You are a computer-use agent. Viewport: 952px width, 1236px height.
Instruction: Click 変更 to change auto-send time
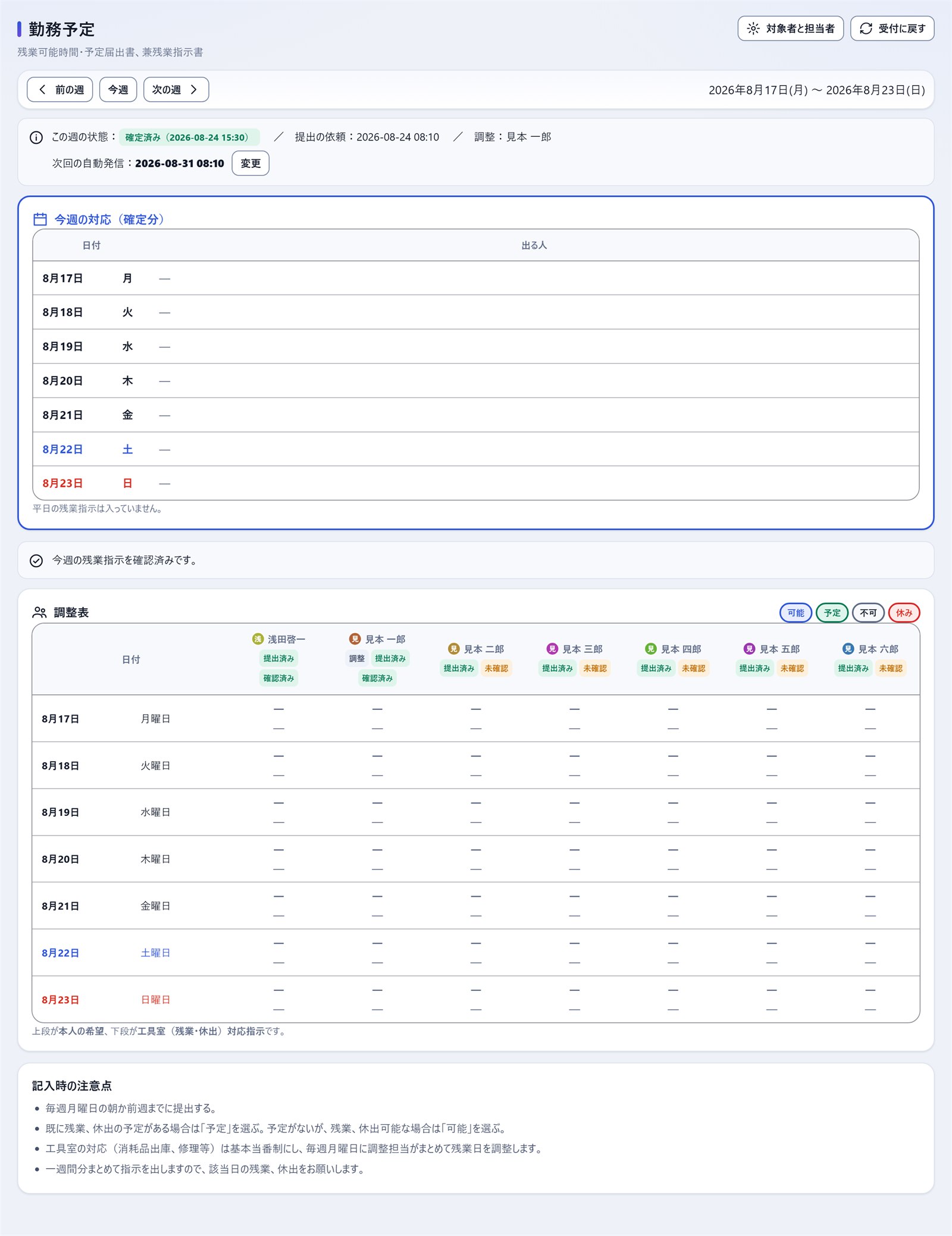[250, 164]
